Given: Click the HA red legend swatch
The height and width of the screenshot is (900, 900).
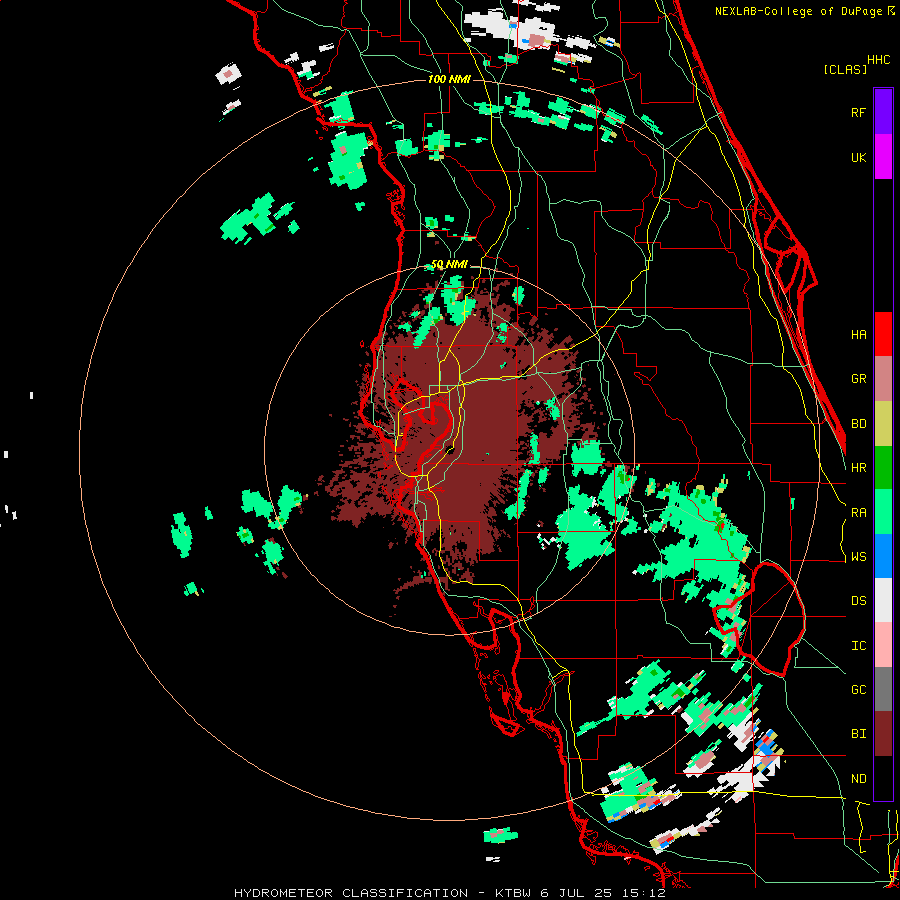Looking at the screenshot, I should click(x=883, y=334).
